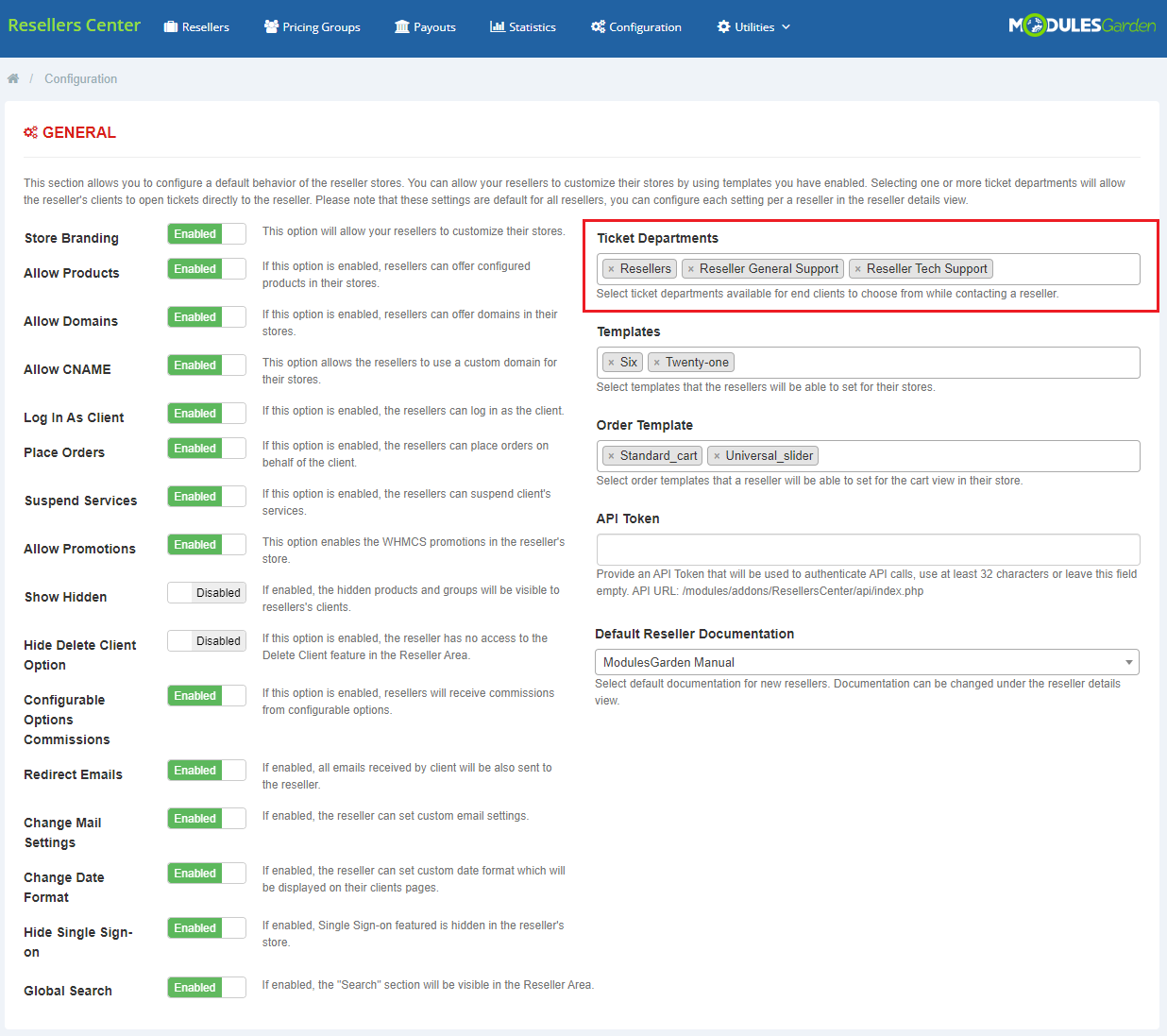Click the ModulesGarden logo
1167x1036 pixels.
[1082, 25]
